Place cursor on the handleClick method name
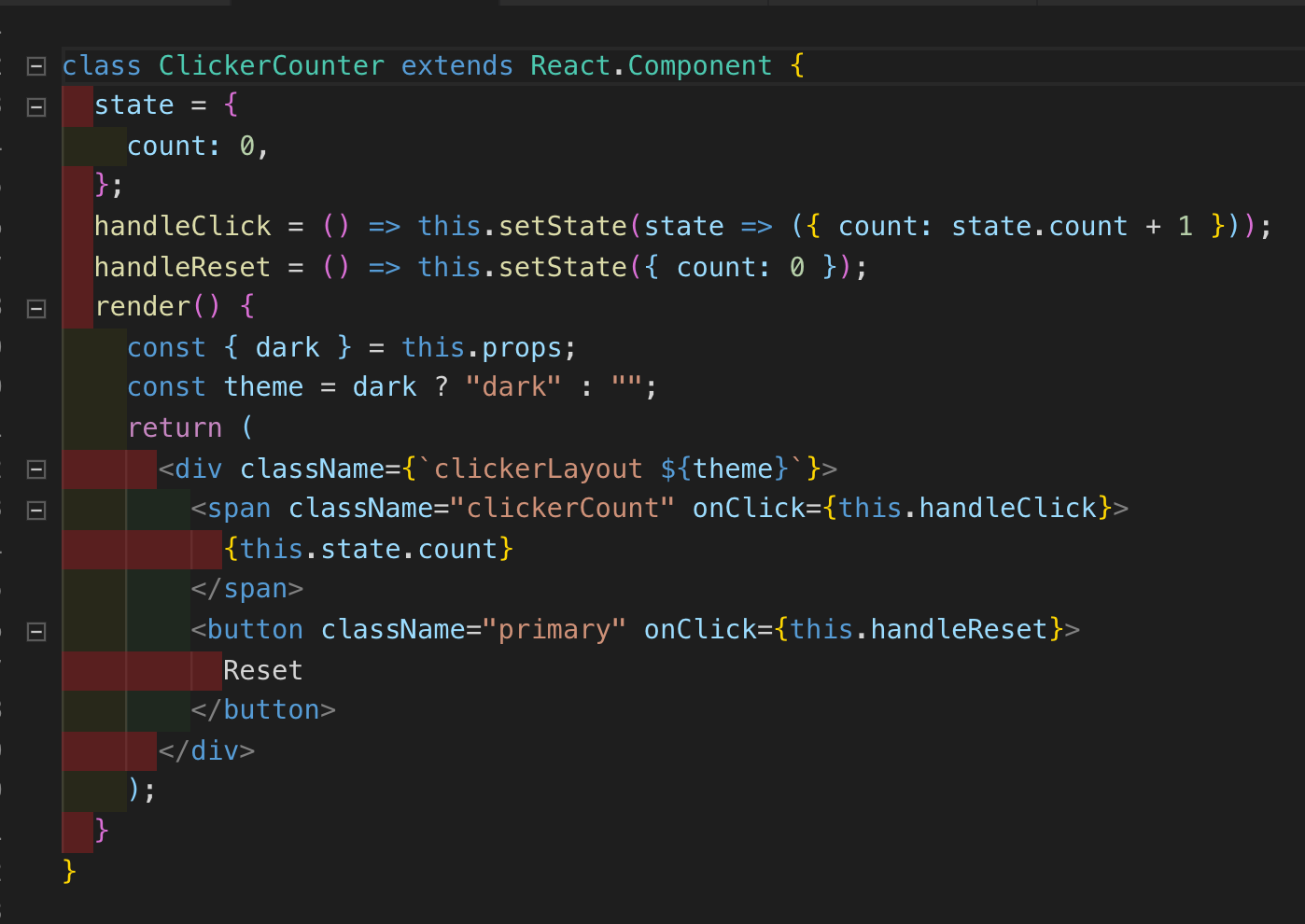 pos(182,225)
